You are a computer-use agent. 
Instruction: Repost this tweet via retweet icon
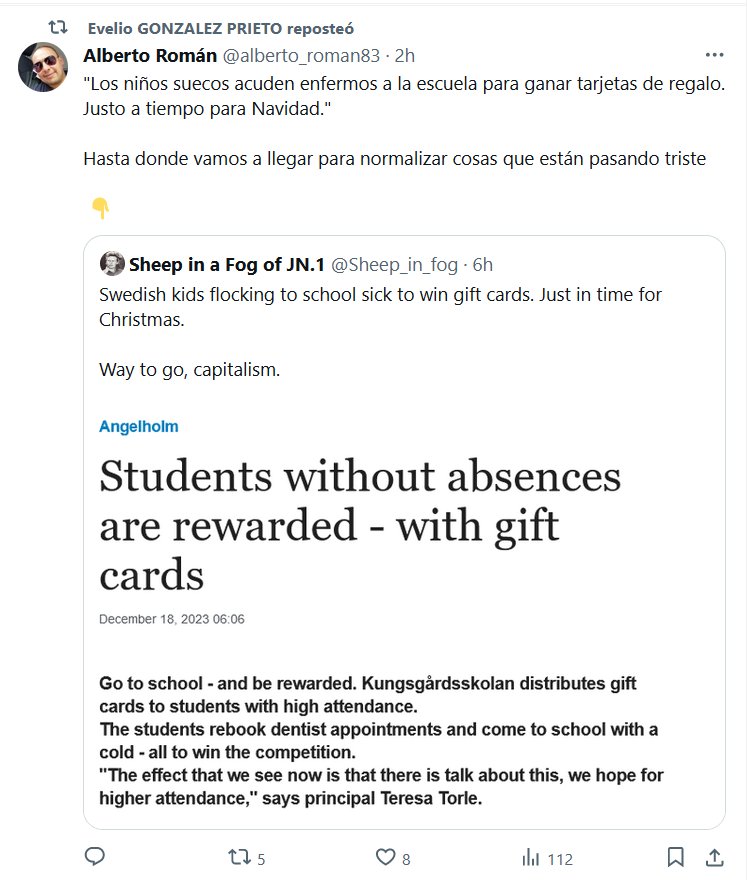click(x=237, y=857)
